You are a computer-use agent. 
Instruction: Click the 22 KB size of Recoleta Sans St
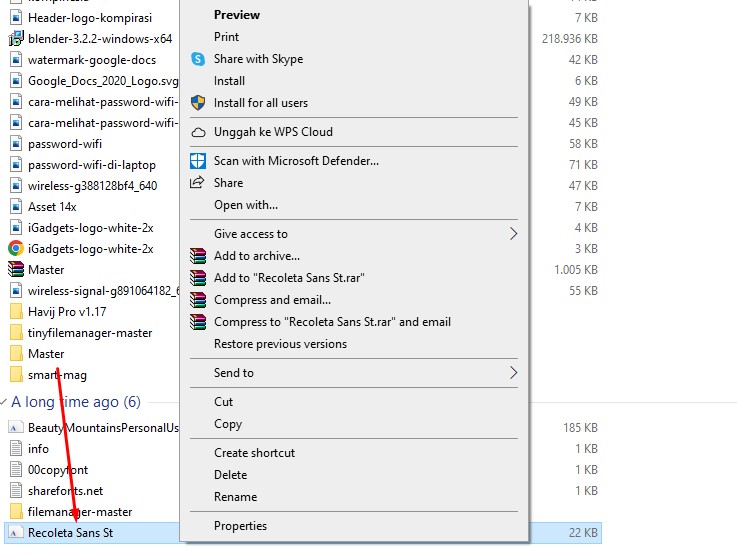[583, 533]
